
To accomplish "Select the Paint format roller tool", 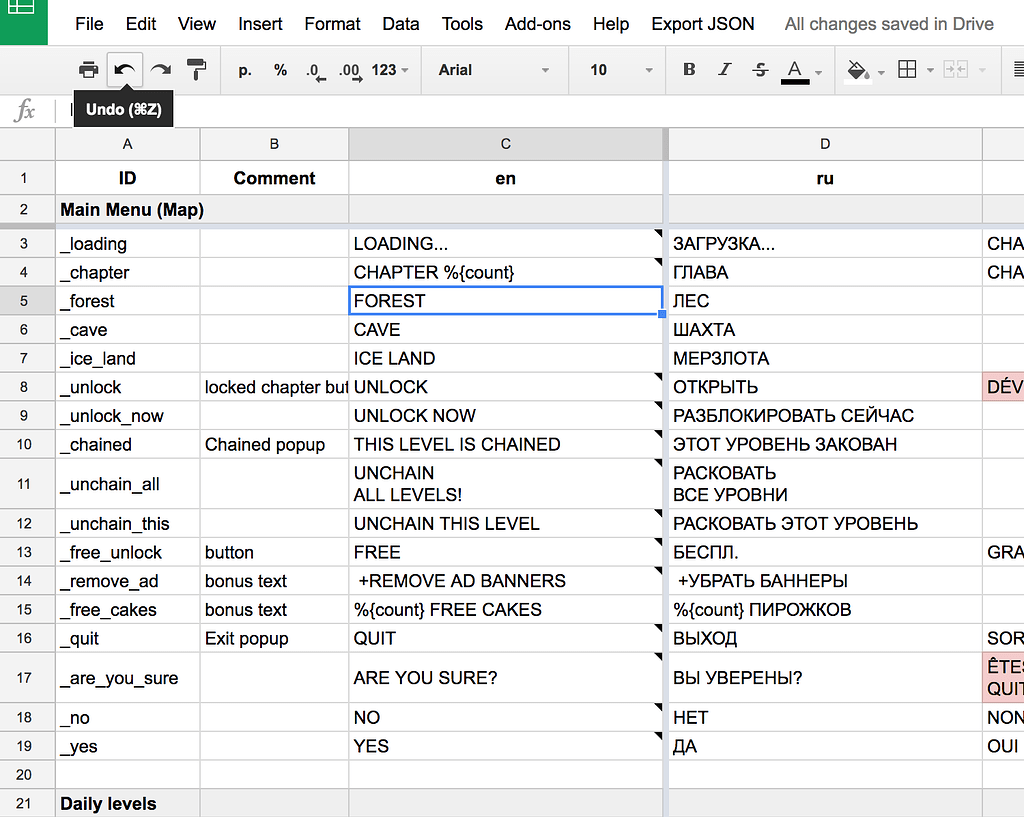I will pyautogui.click(x=197, y=70).
